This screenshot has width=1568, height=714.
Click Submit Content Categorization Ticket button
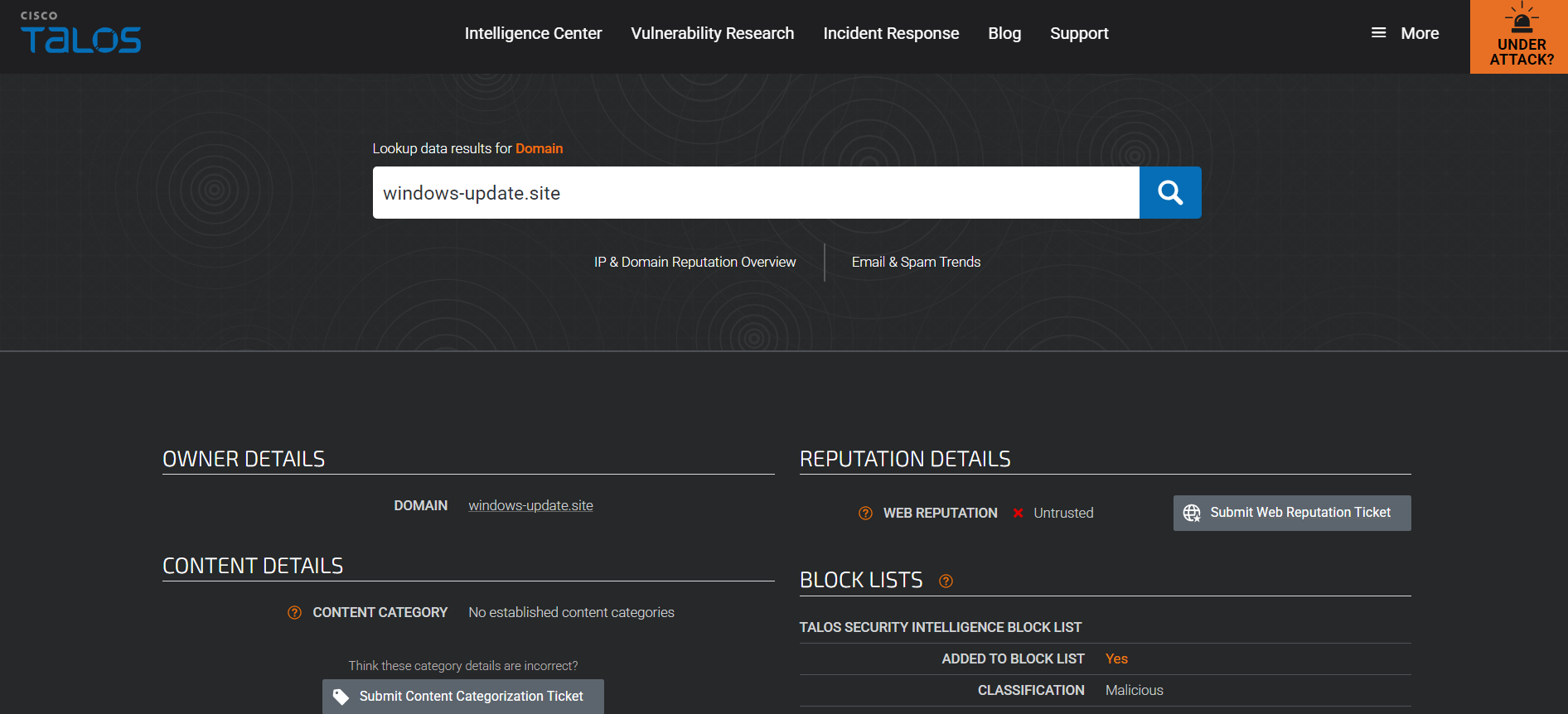tap(463, 697)
